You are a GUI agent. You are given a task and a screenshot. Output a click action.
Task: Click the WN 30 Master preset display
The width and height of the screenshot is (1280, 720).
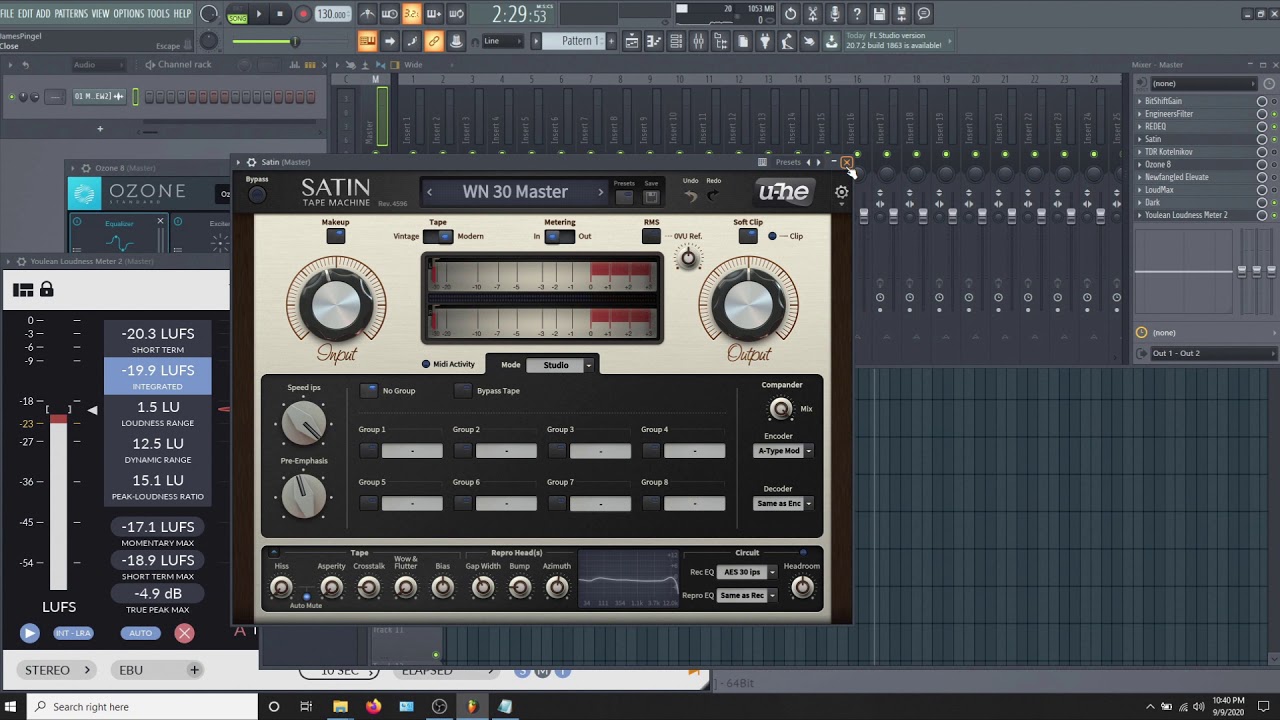(515, 192)
